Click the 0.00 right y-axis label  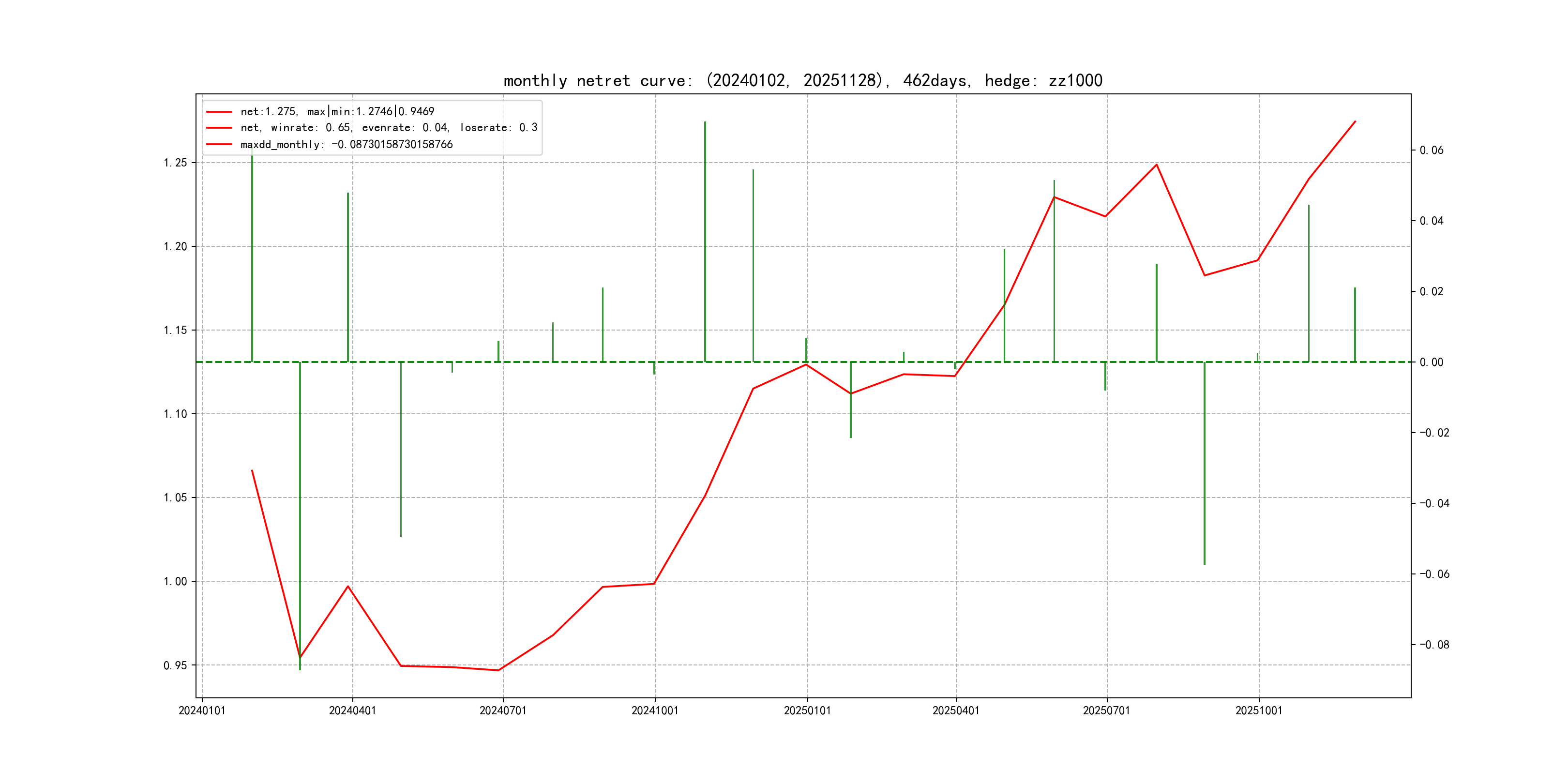click(x=1431, y=362)
